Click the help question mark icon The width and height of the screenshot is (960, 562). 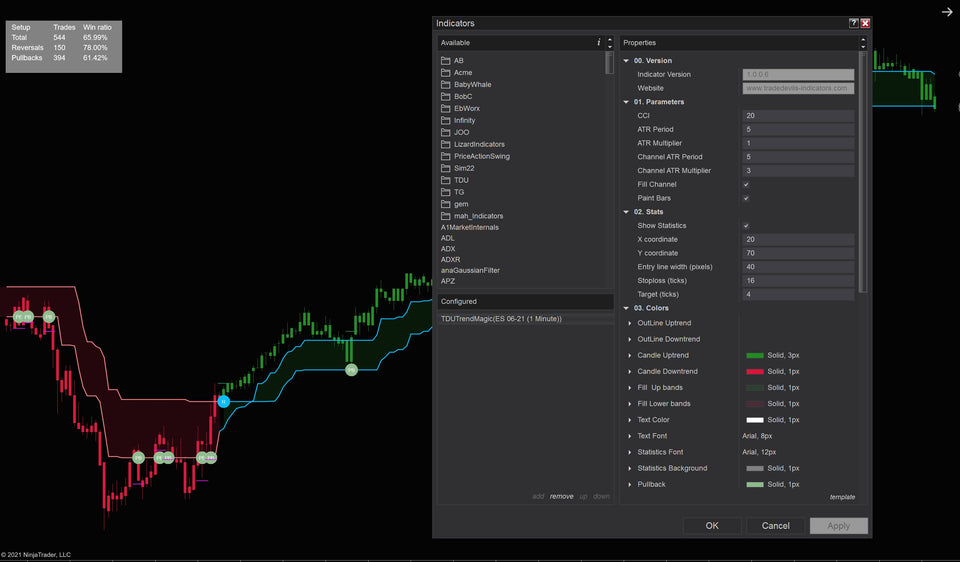click(854, 23)
